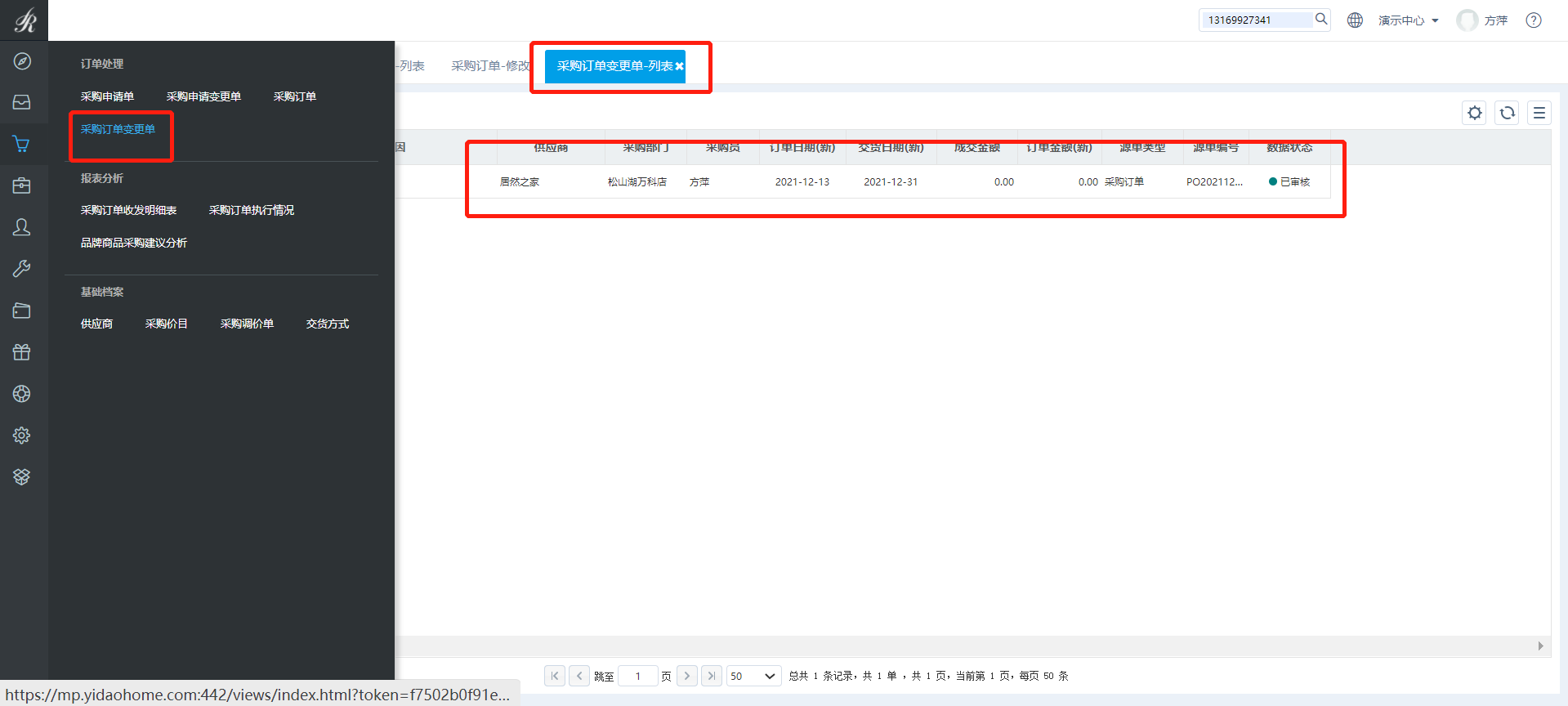The image size is (1568, 706).
Task: Open 采购订单执行情况 report
Action: (x=252, y=210)
